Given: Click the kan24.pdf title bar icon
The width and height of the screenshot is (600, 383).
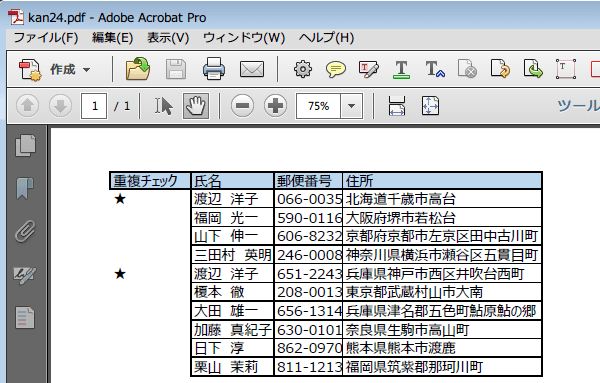Looking at the screenshot, I should (x=16, y=18).
